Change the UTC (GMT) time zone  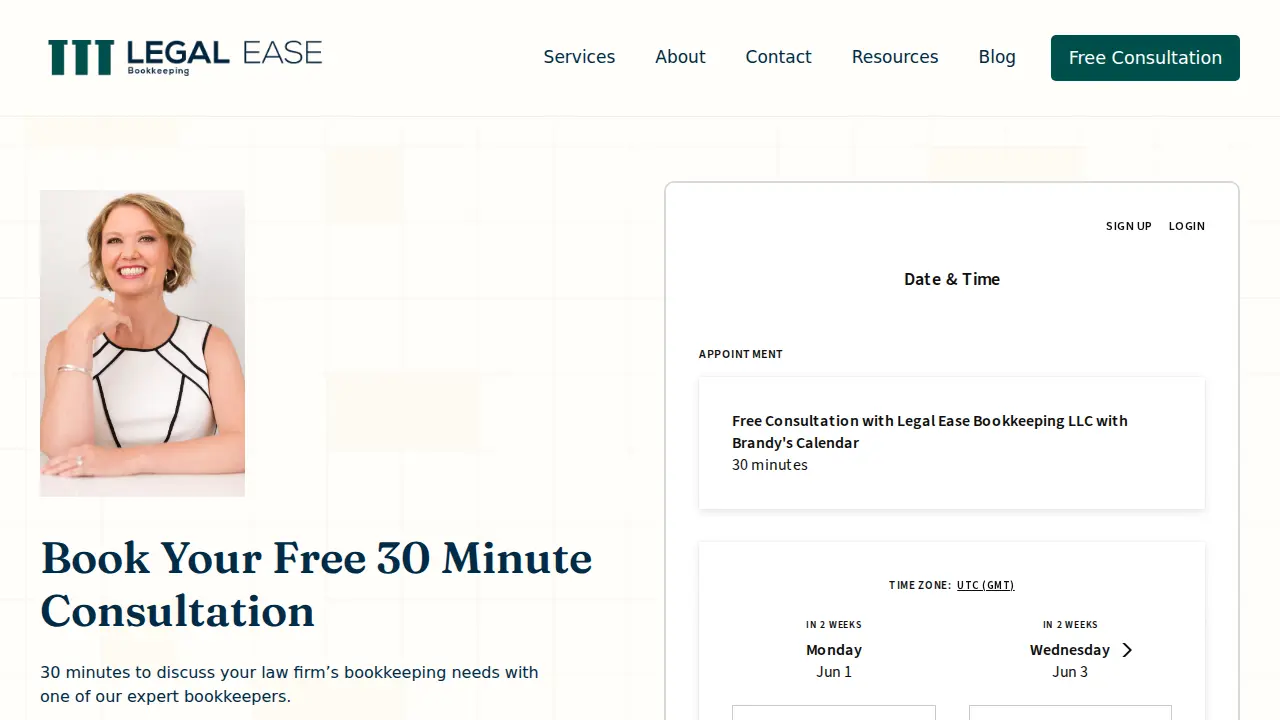pos(985,585)
